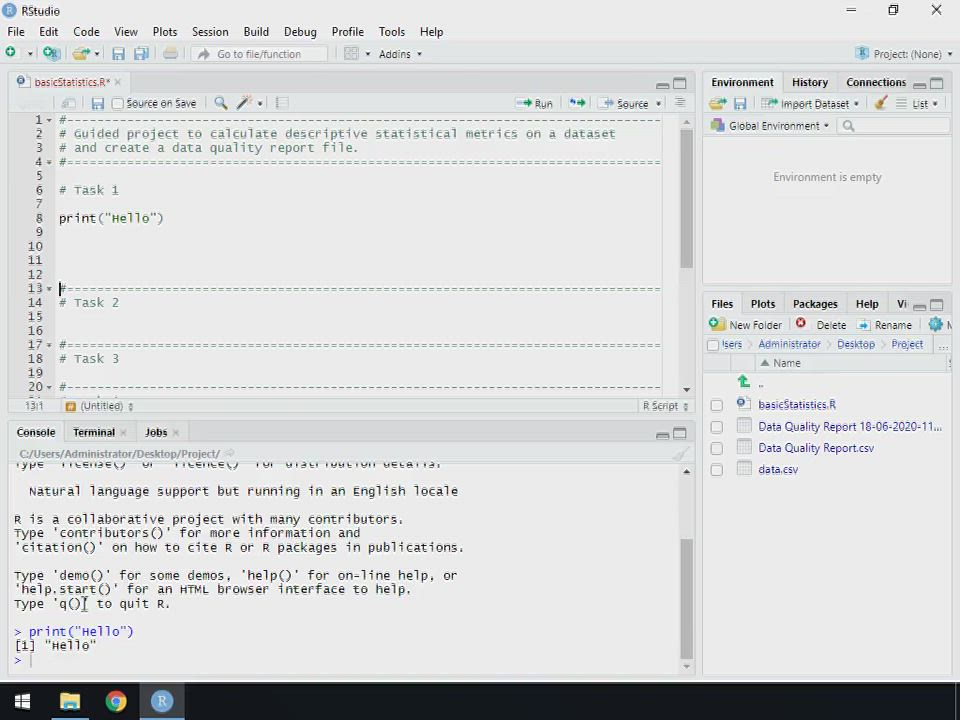This screenshot has height=720, width=960.
Task: Open the Plots menu in menu bar
Action: [164, 32]
